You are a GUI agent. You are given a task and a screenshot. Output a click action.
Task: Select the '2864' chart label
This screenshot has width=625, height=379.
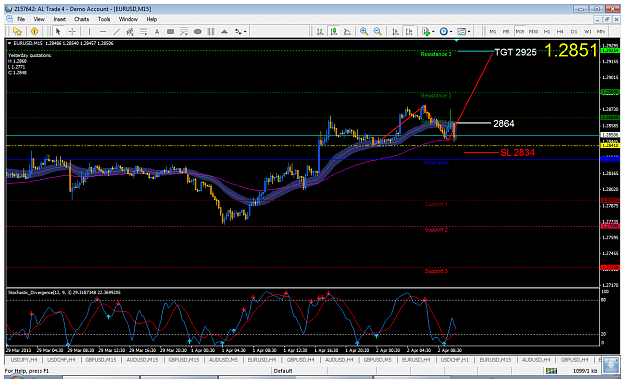[x=504, y=124]
